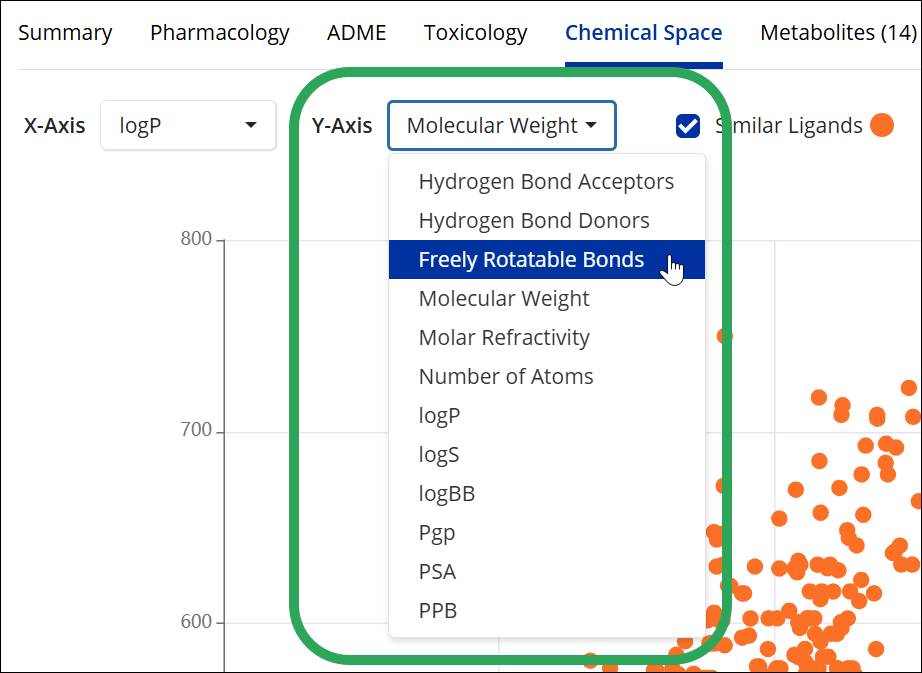The image size is (922, 673).
Task: Click the orange Similar Ligands legend dot
Action: (x=881, y=126)
